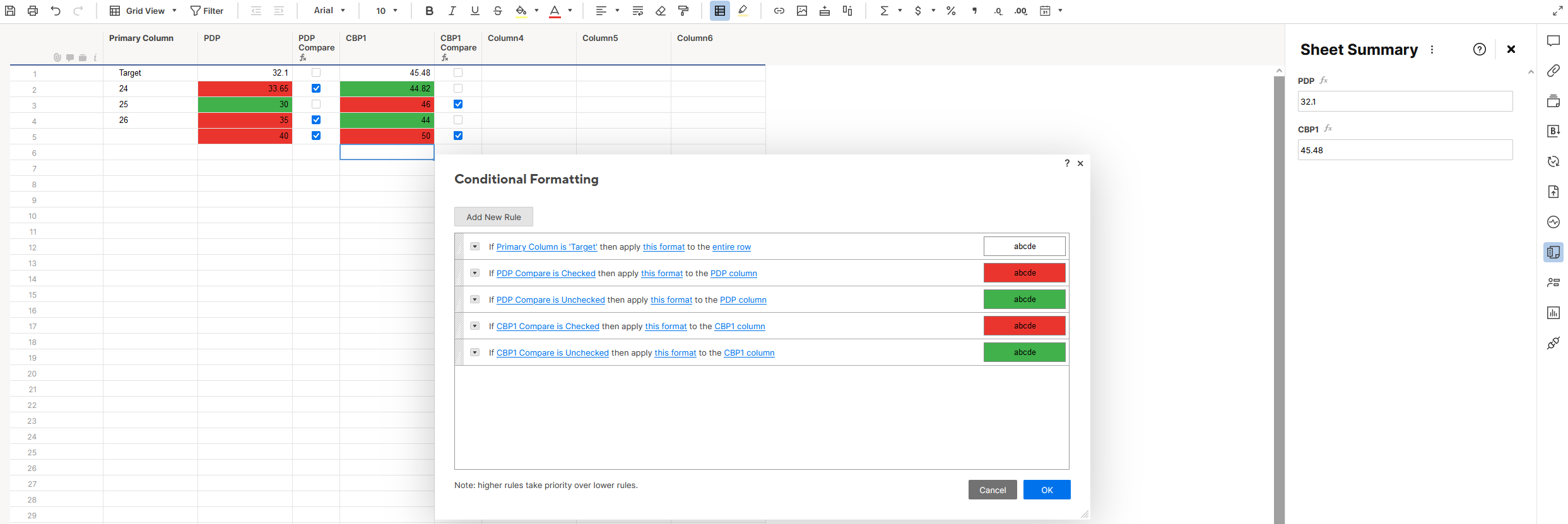Open the Sheet Summary kebab menu

pyautogui.click(x=1432, y=49)
